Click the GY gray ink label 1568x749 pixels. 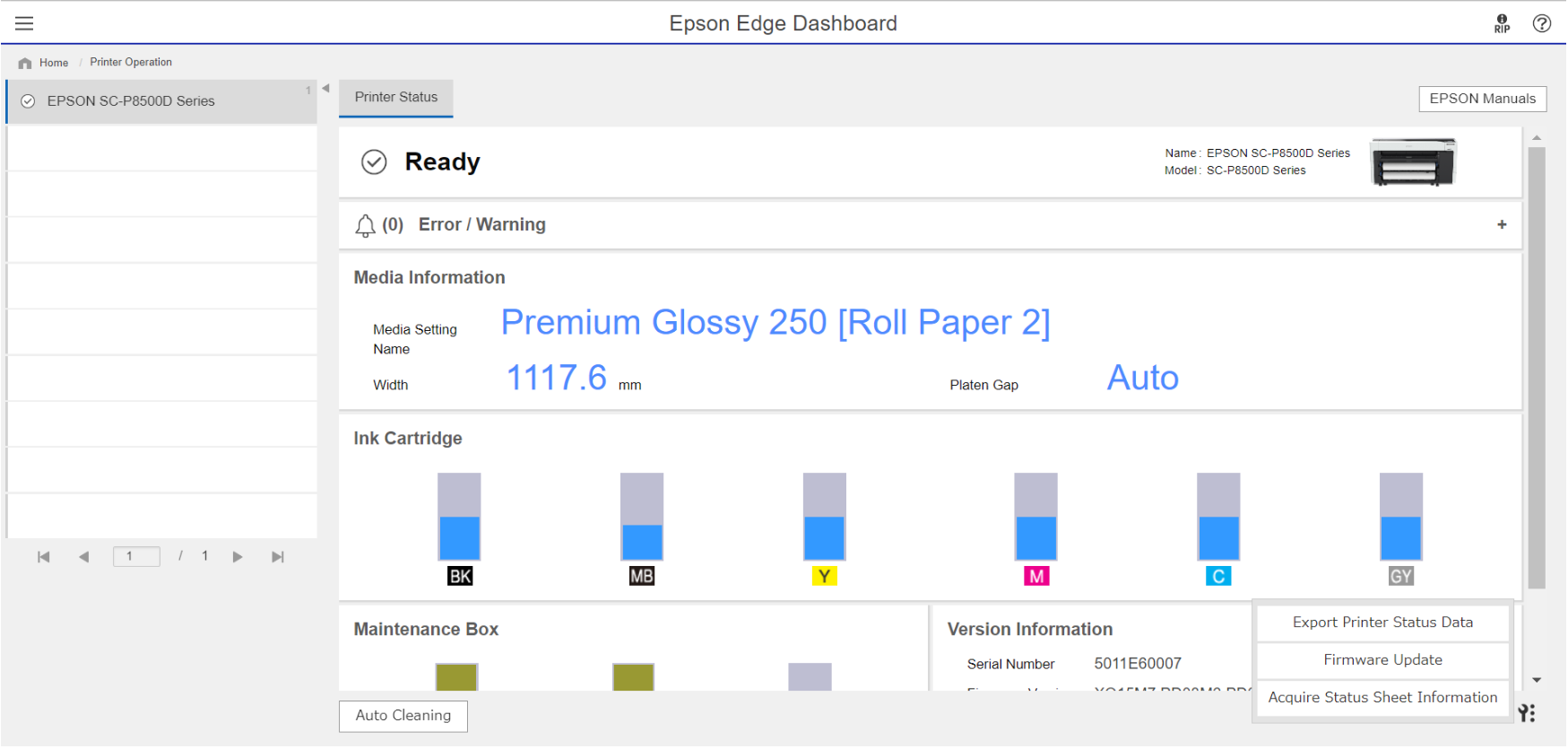click(x=1400, y=577)
